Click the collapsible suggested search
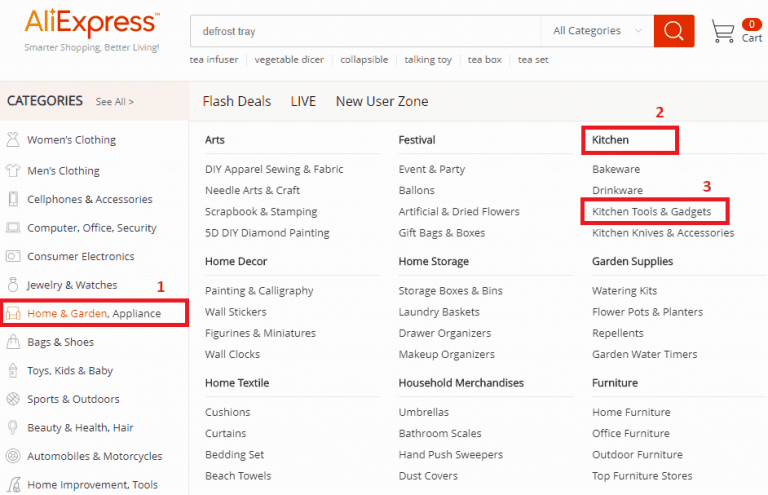The image size is (768, 495). tap(364, 60)
